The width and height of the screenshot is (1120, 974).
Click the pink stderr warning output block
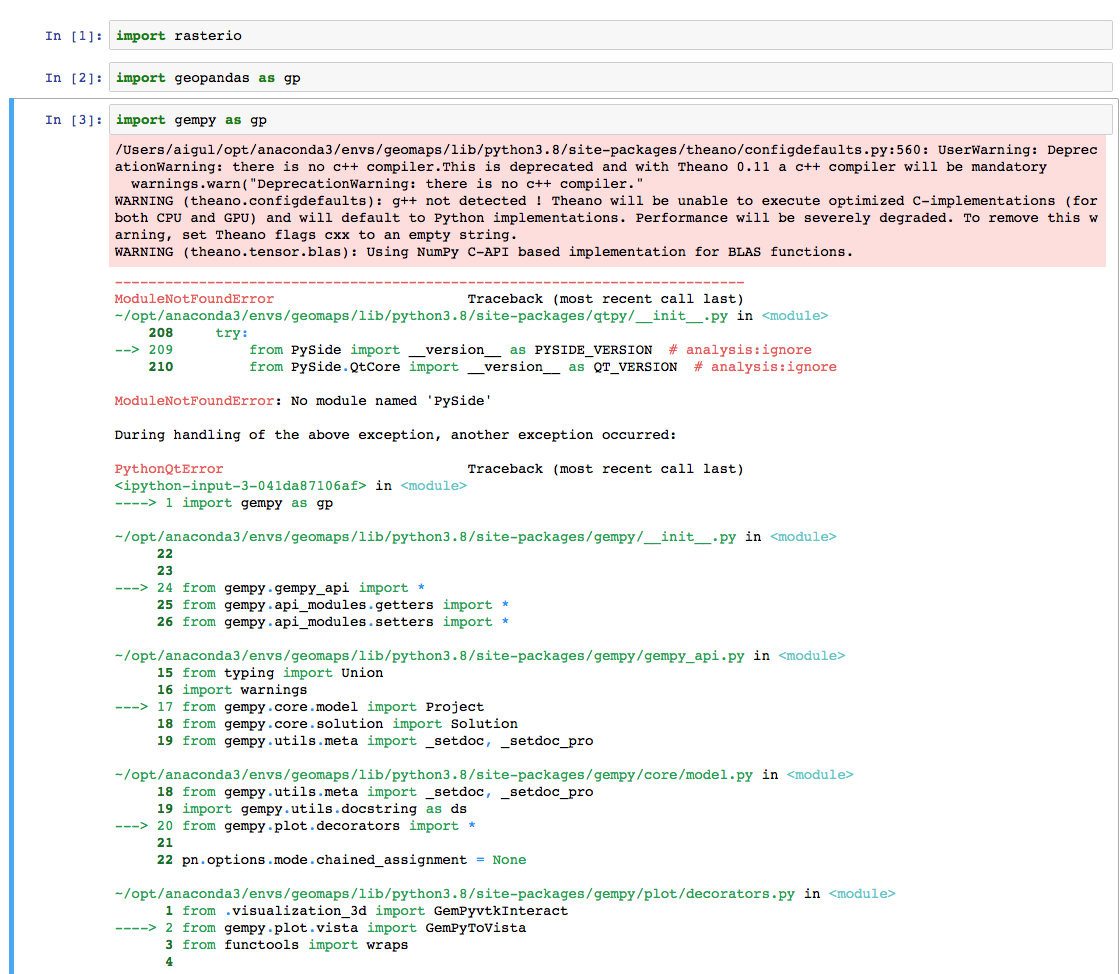[607, 201]
